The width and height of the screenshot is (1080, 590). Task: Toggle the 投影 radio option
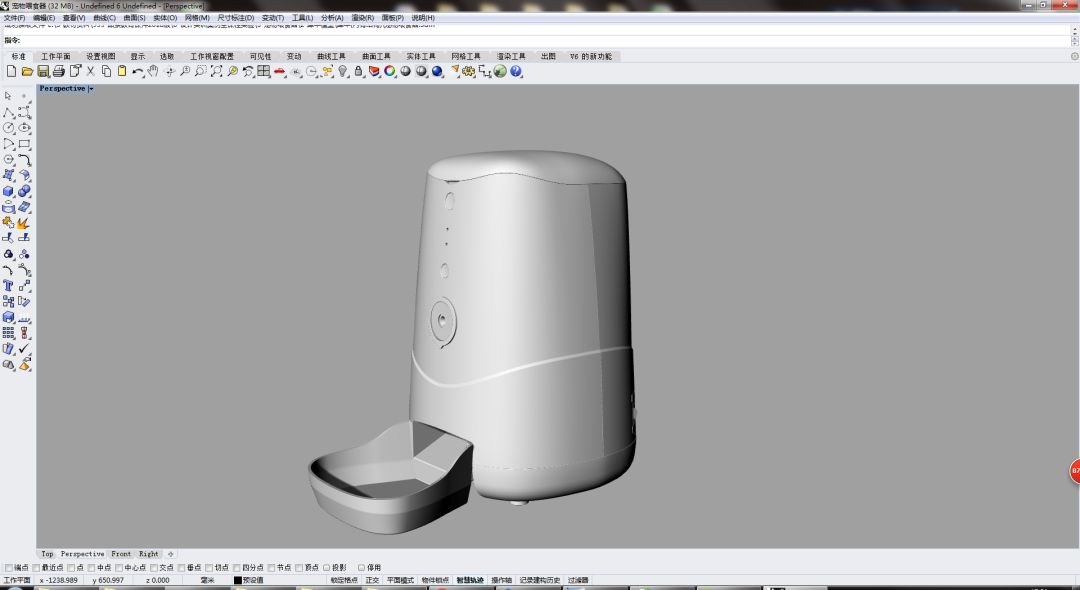tap(327, 568)
